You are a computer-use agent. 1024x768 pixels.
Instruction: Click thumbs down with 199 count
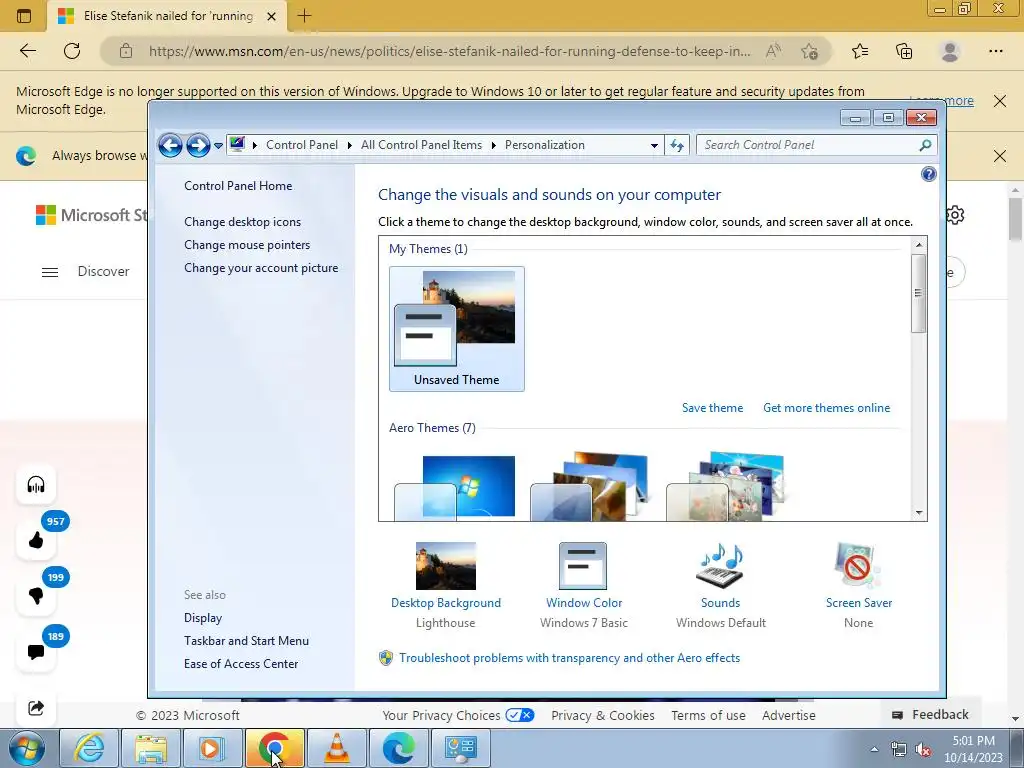click(x=36, y=595)
